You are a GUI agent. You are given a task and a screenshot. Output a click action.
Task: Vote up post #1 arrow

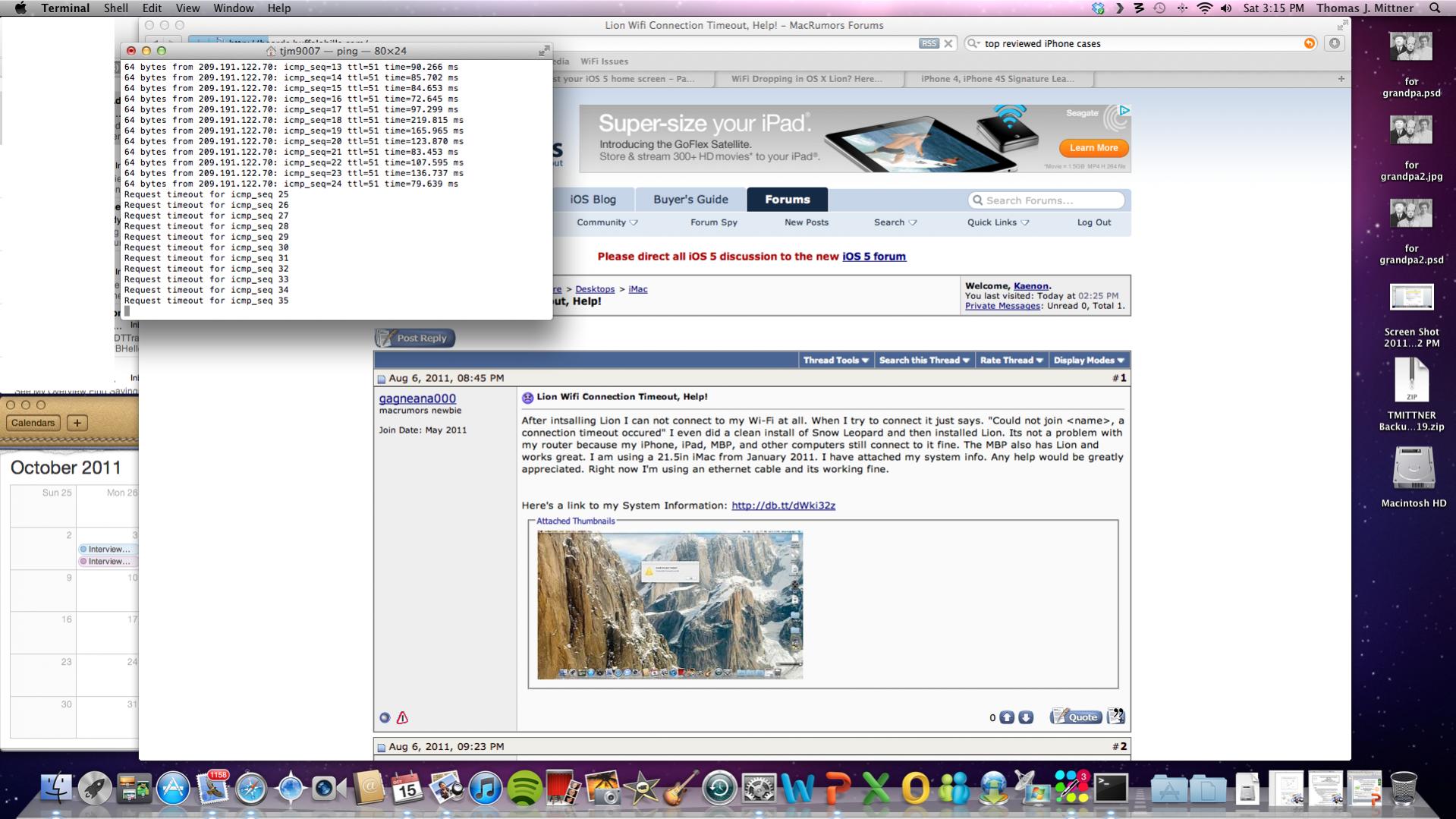[x=1007, y=717]
